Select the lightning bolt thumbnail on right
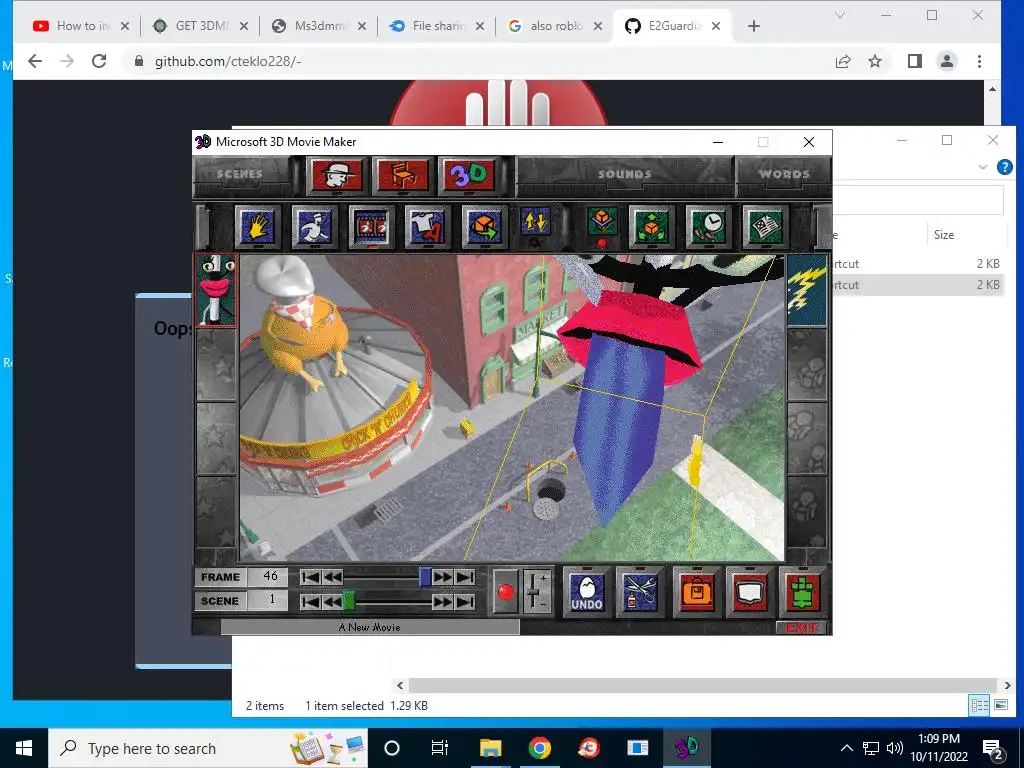1024x768 pixels. (807, 290)
